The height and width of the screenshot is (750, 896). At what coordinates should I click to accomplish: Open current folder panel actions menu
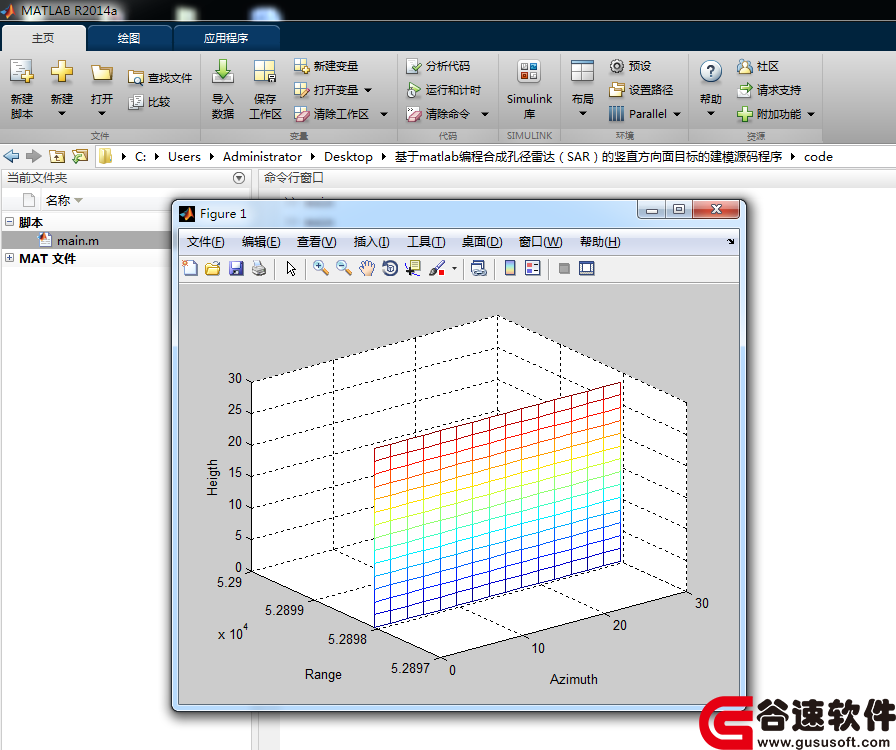pyautogui.click(x=239, y=178)
